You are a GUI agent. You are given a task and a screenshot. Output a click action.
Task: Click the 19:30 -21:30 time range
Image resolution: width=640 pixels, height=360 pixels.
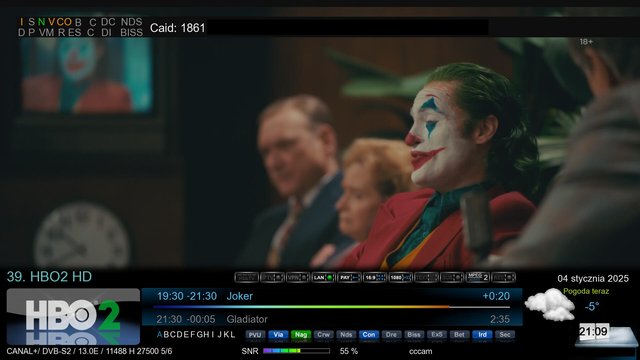point(187,296)
